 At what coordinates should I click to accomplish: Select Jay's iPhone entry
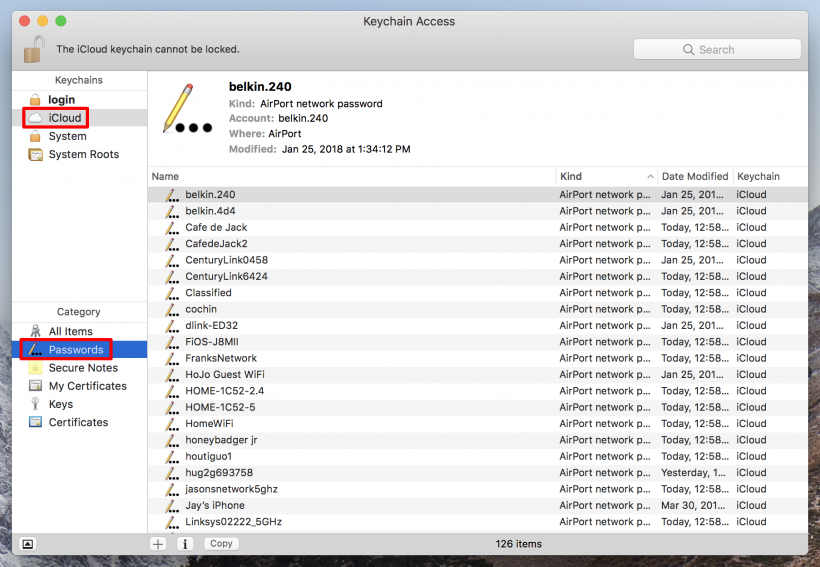point(477,505)
